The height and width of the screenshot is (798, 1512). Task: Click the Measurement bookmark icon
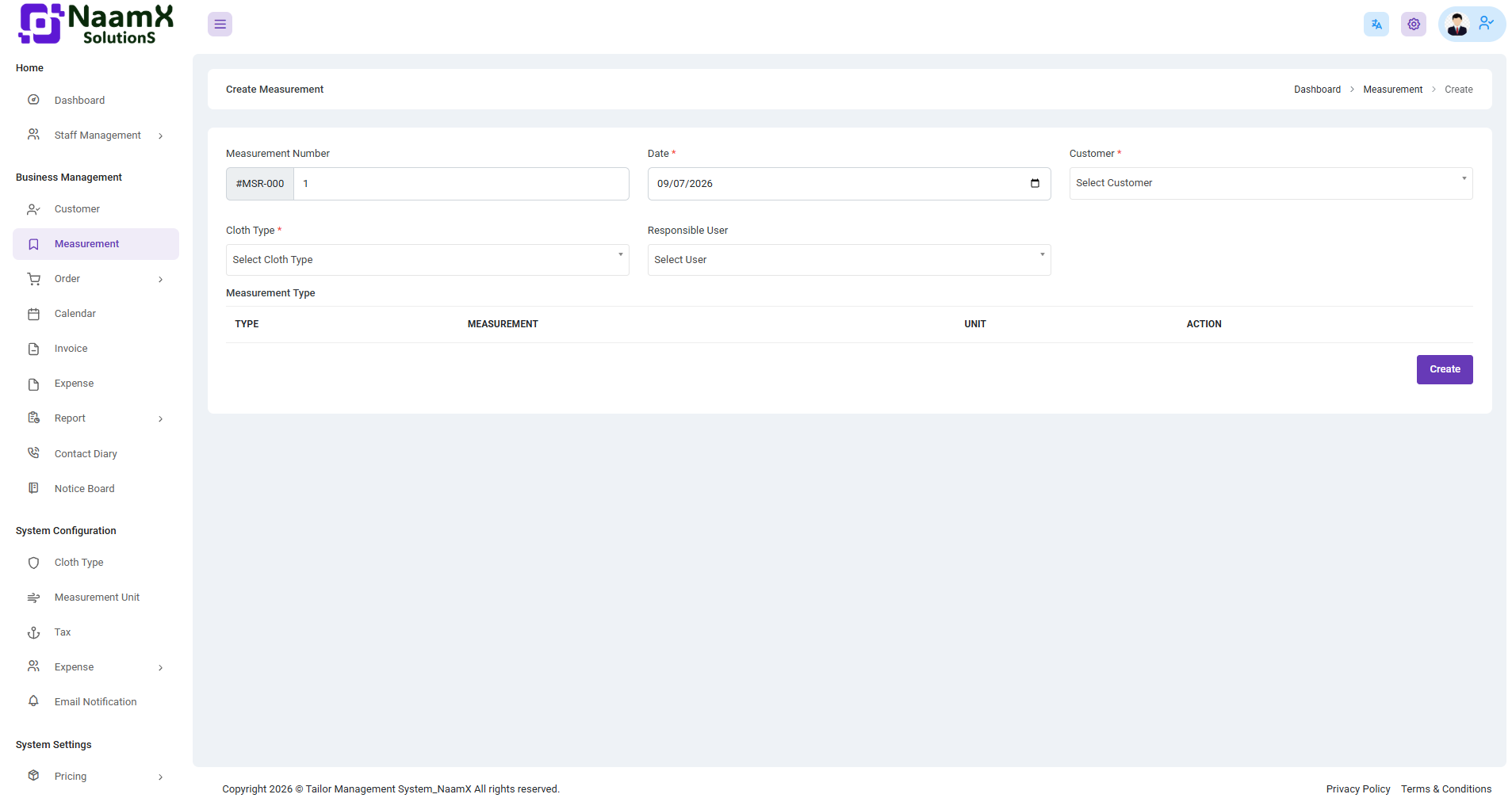33,244
